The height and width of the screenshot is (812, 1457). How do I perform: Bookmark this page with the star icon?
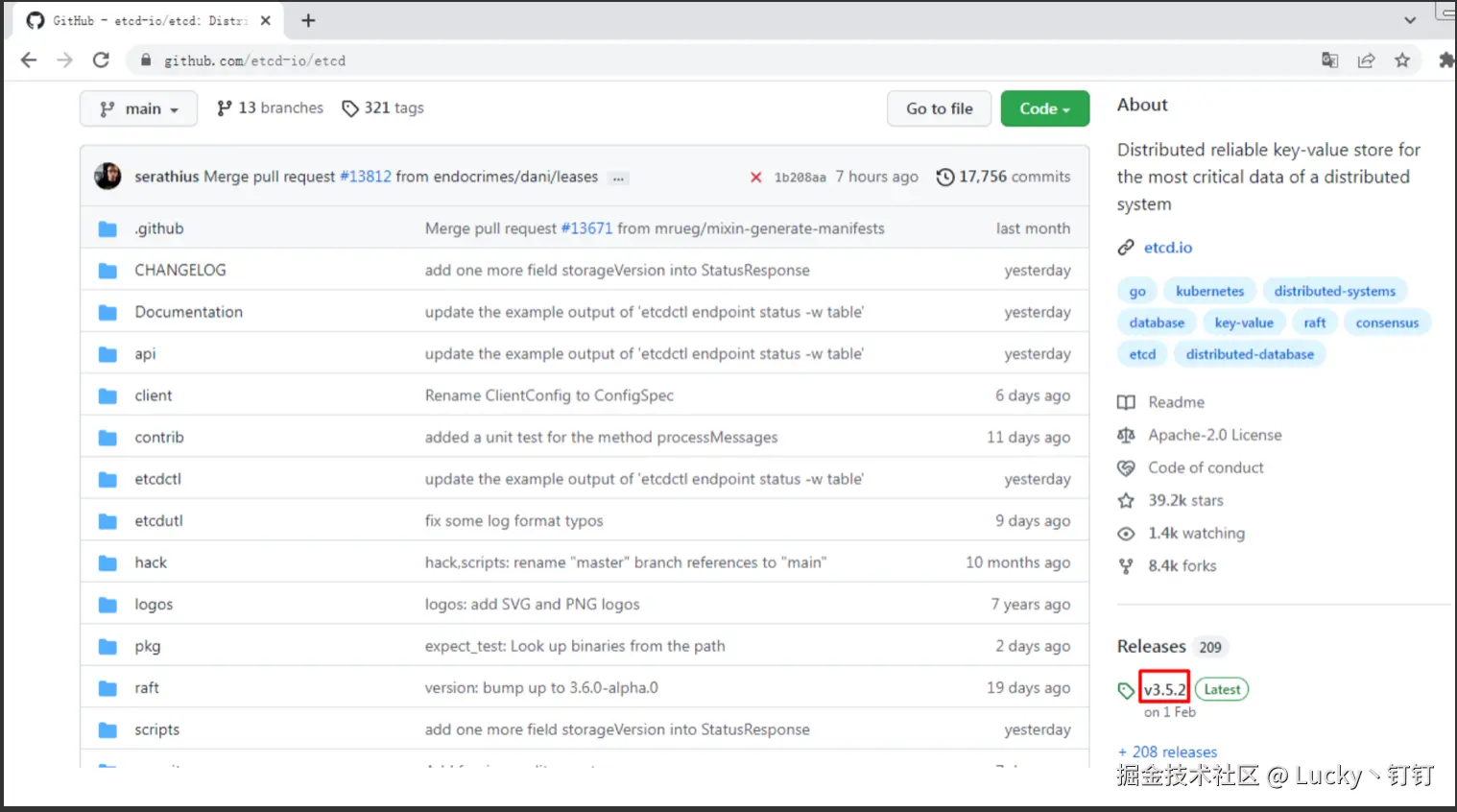(x=1402, y=60)
